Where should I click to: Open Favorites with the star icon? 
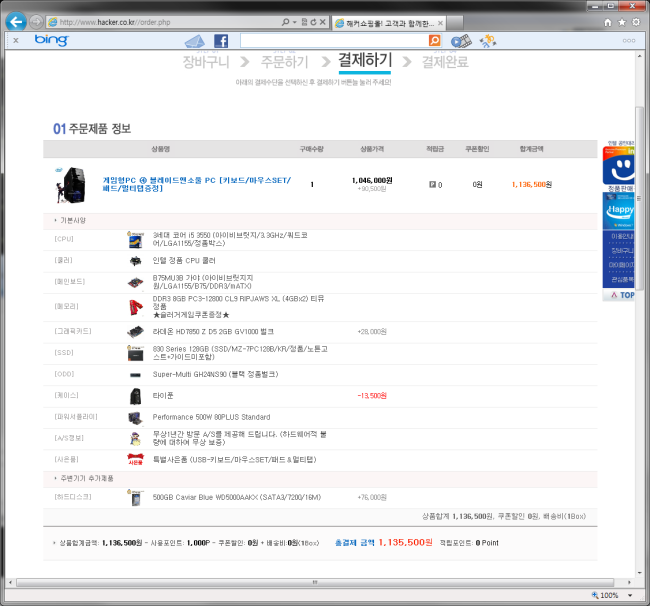click(622, 22)
